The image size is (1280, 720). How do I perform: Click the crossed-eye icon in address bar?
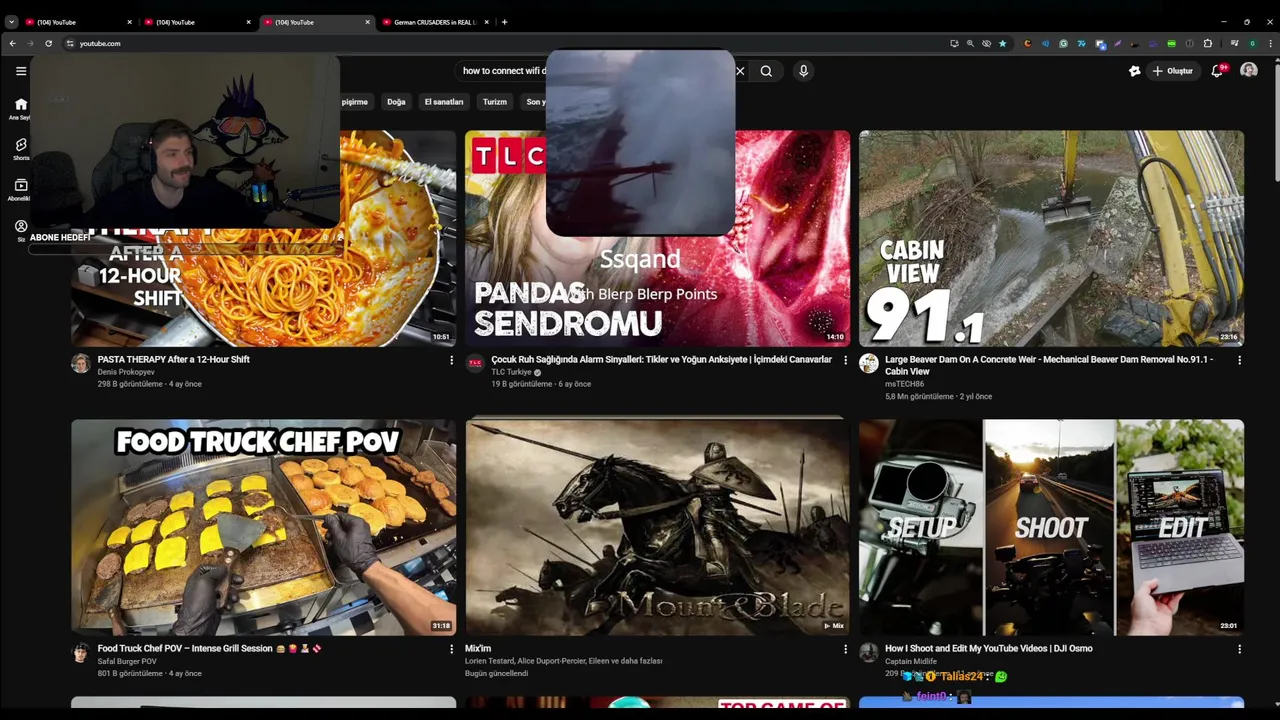pos(986,43)
